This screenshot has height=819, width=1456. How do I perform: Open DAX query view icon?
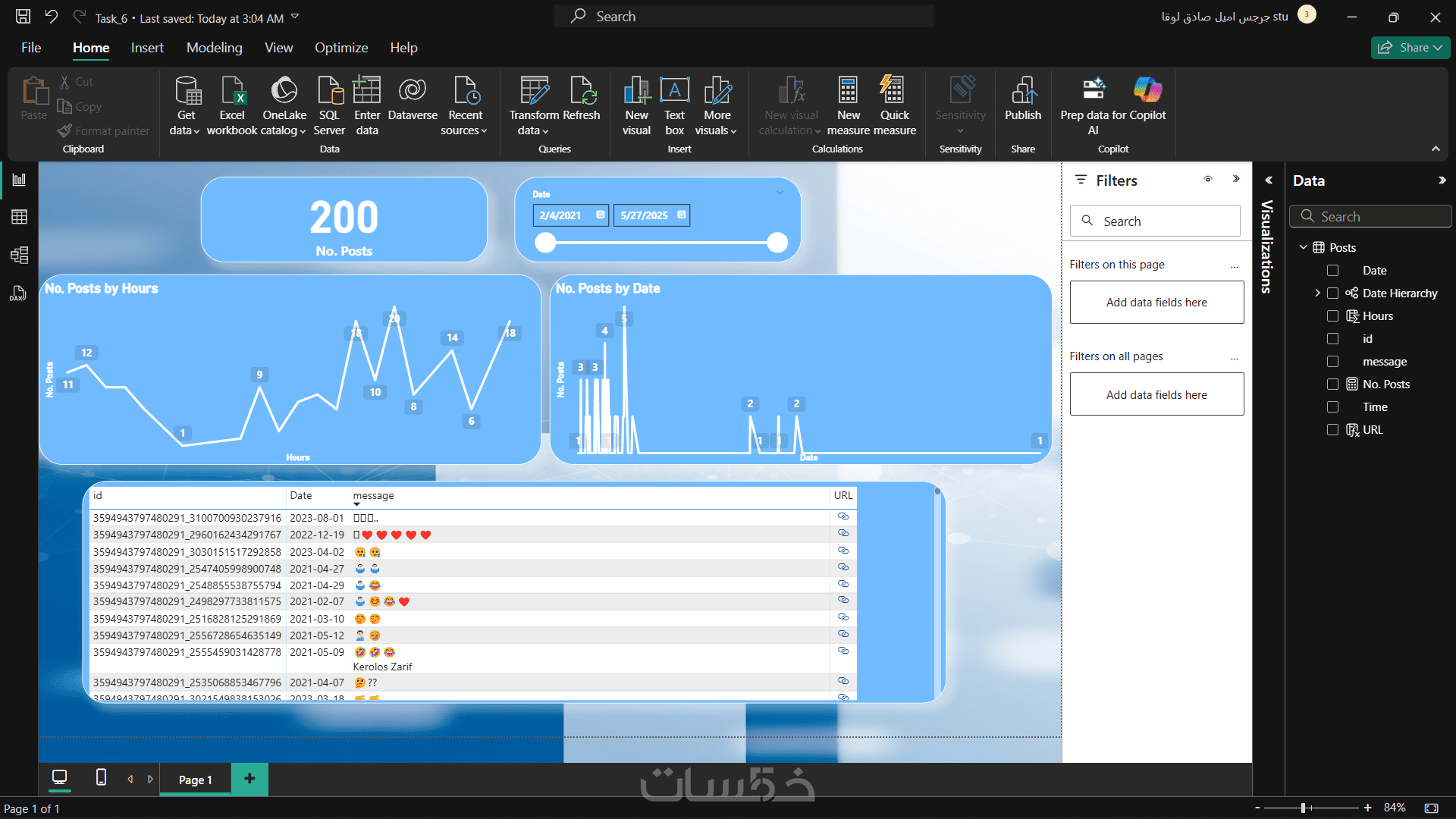click(18, 293)
